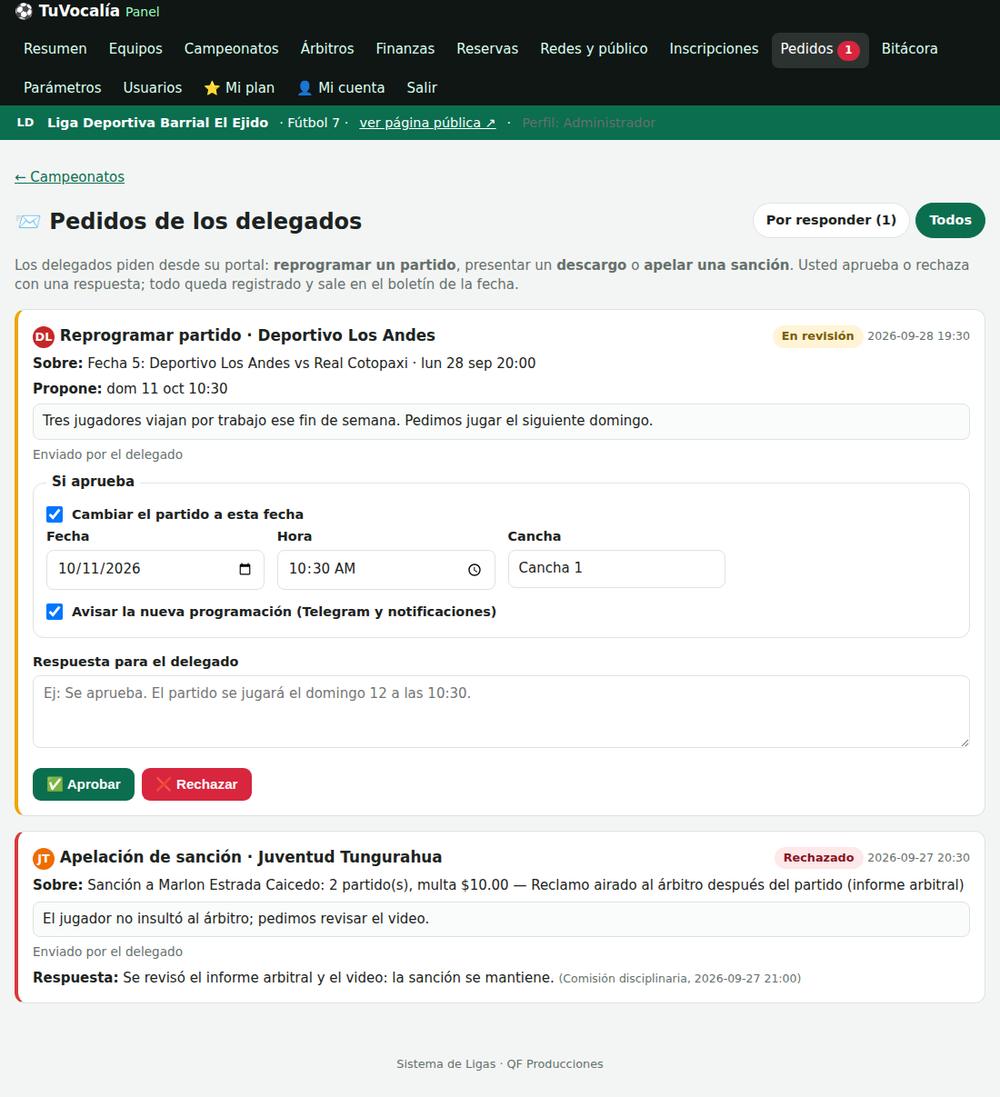Toggle 'Cambiar el partido a esta fecha' checkbox
Screen dimensions: 1000x1097
(x=55, y=514)
